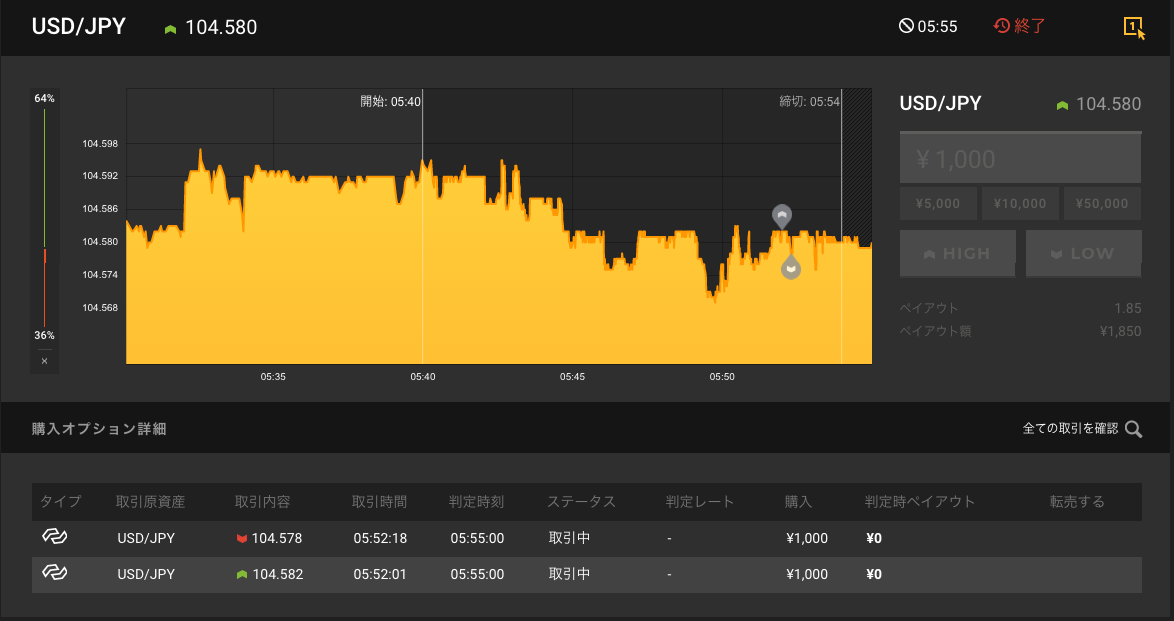Screen dimensions: 1174x621
Task: Select the ¥50,000 preset amount
Action: [1102, 204]
